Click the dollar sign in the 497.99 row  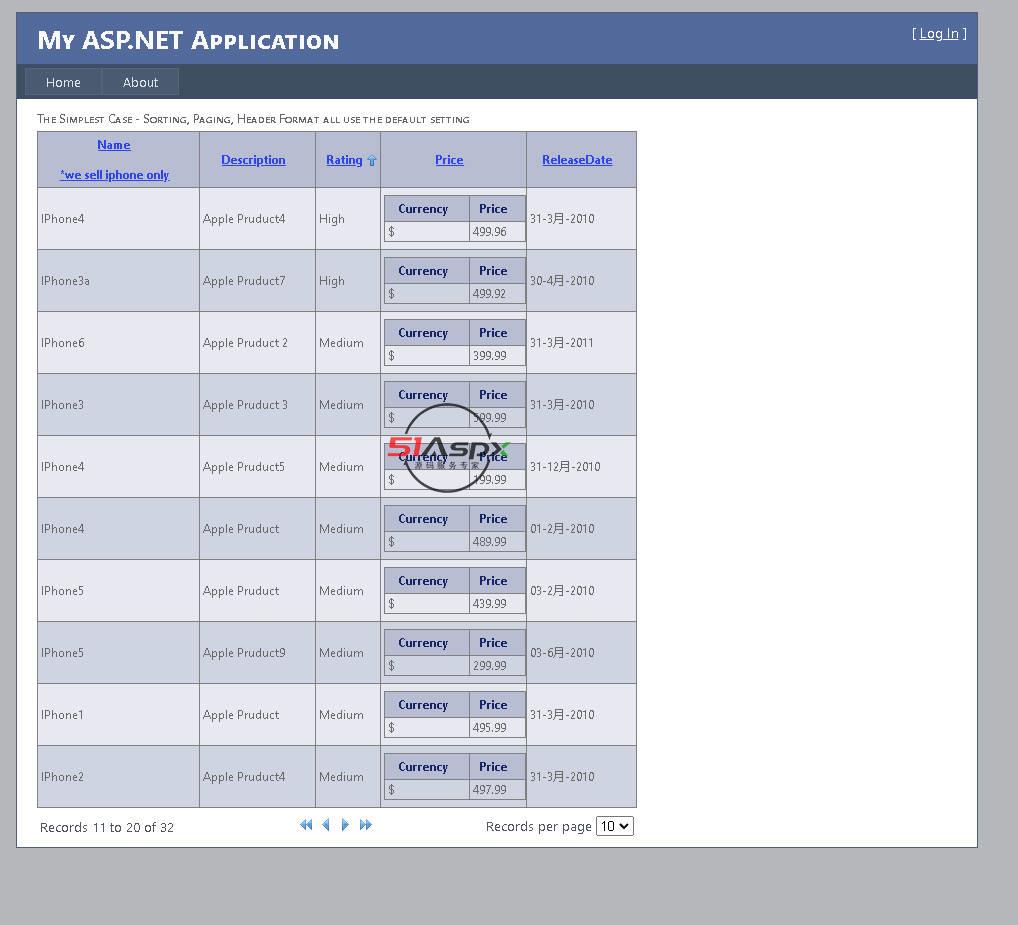pos(391,790)
